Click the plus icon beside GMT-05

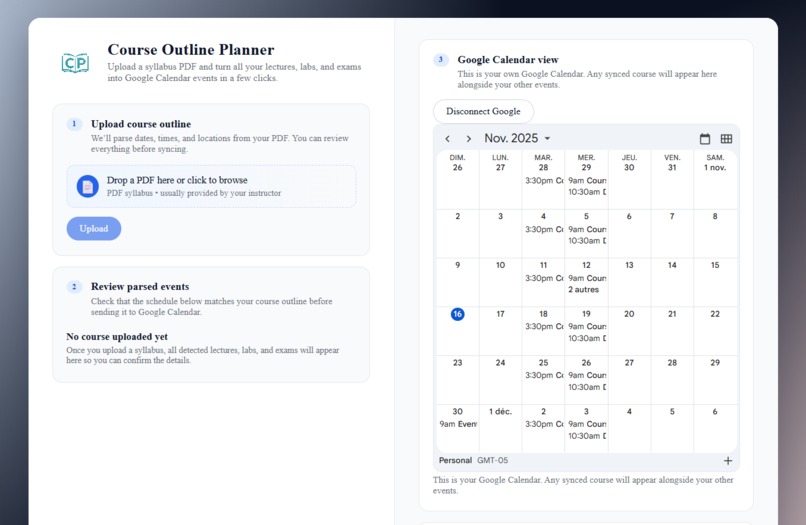click(728, 461)
